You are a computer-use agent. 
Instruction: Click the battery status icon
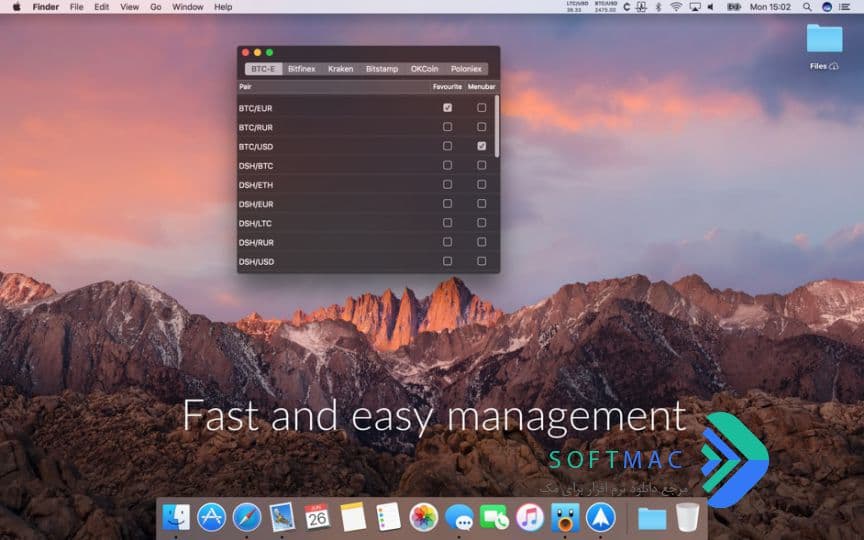click(733, 7)
